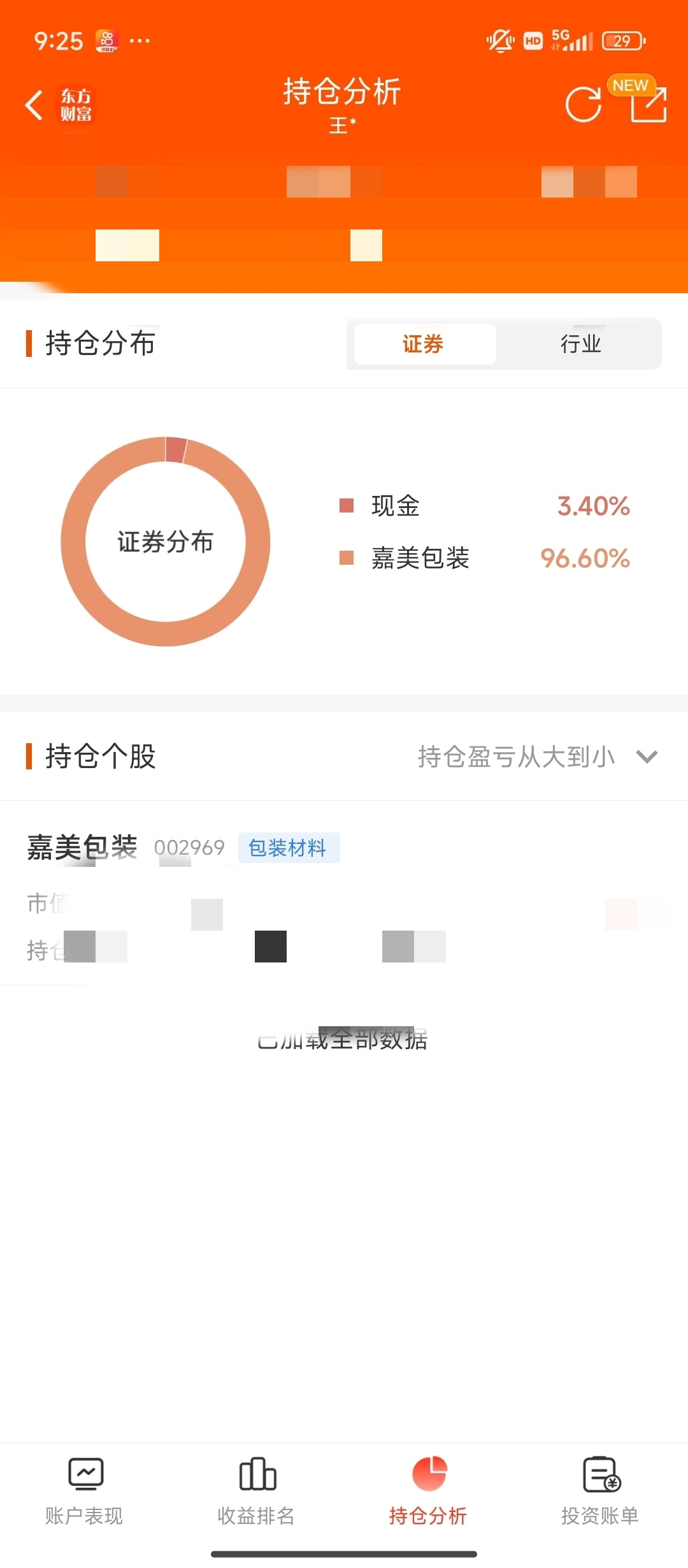
Task: Tap the 证券分布 donut chart center
Action: [x=166, y=542]
